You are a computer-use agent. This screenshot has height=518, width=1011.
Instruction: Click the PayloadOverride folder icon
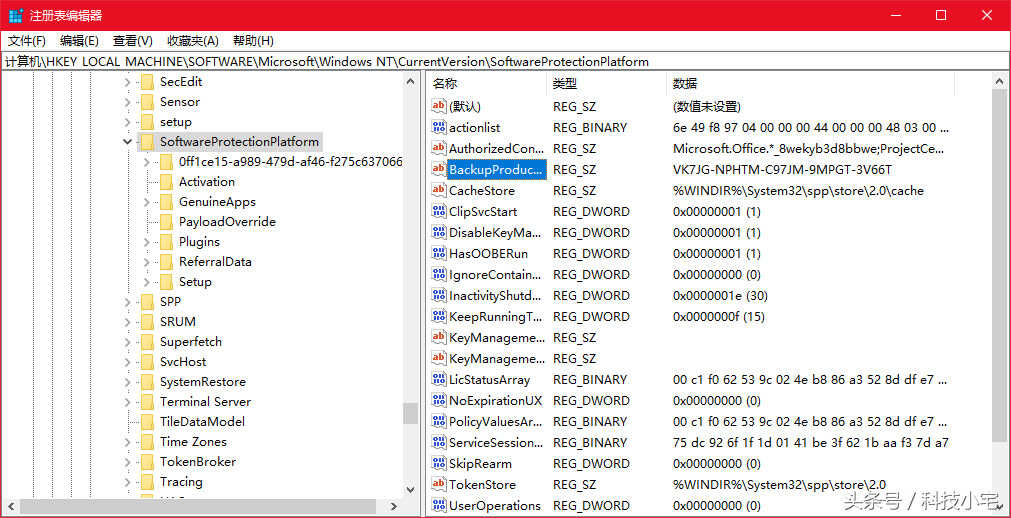tap(166, 222)
